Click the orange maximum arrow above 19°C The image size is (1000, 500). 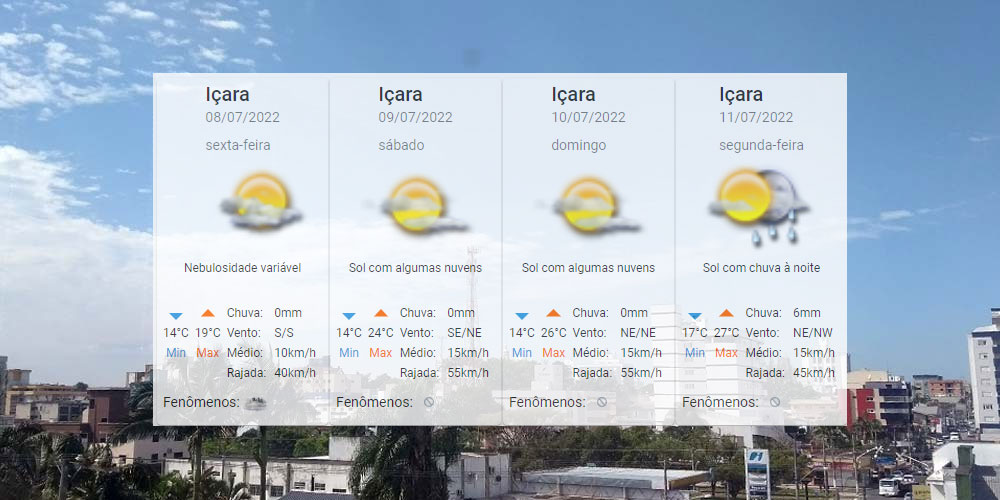[x=208, y=313]
